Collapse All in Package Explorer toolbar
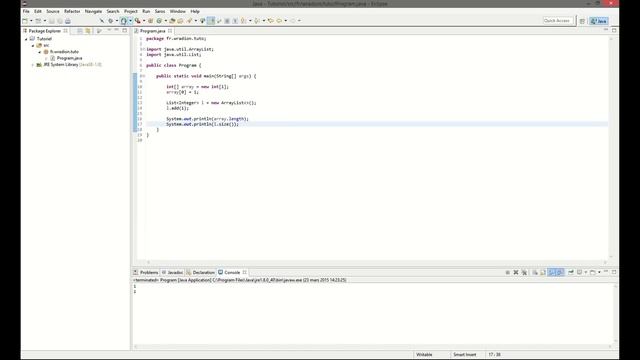640x360 pixels. pos(80,31)
